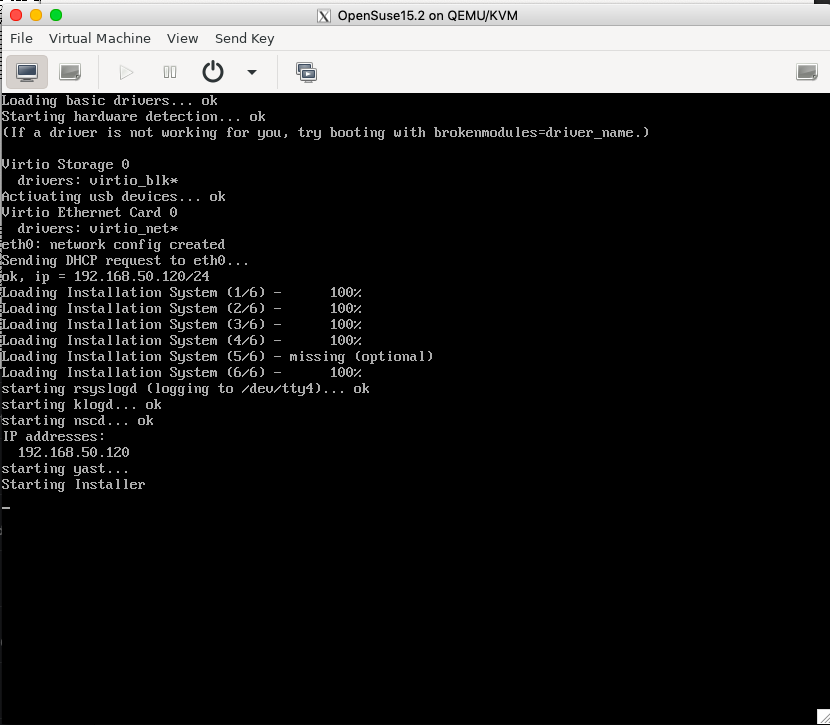Click 'eth0: network config created' line
This screenshot has height=725, width=830.
pyautogui.click(x=113, y=244)
